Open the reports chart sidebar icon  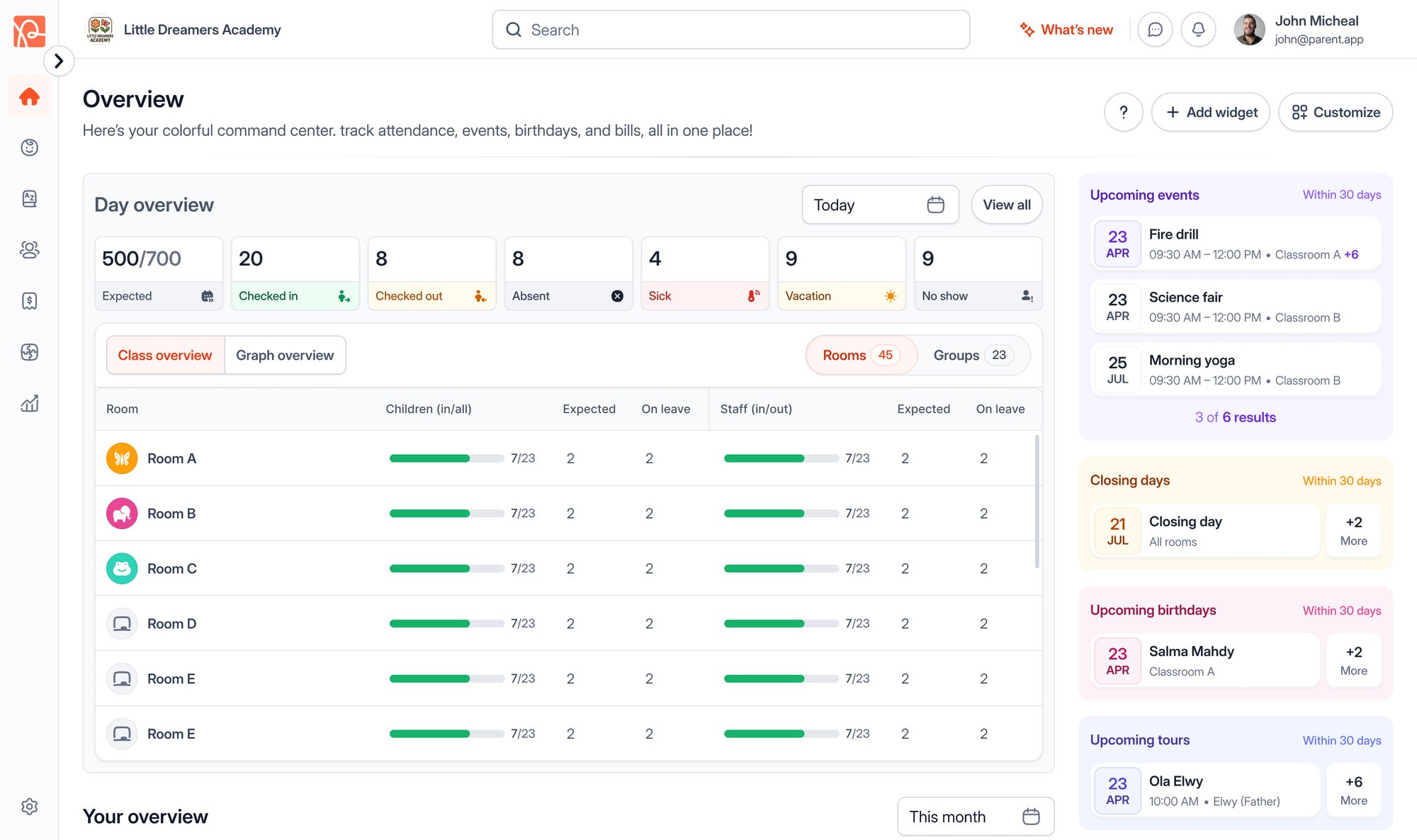pos(29,404)
